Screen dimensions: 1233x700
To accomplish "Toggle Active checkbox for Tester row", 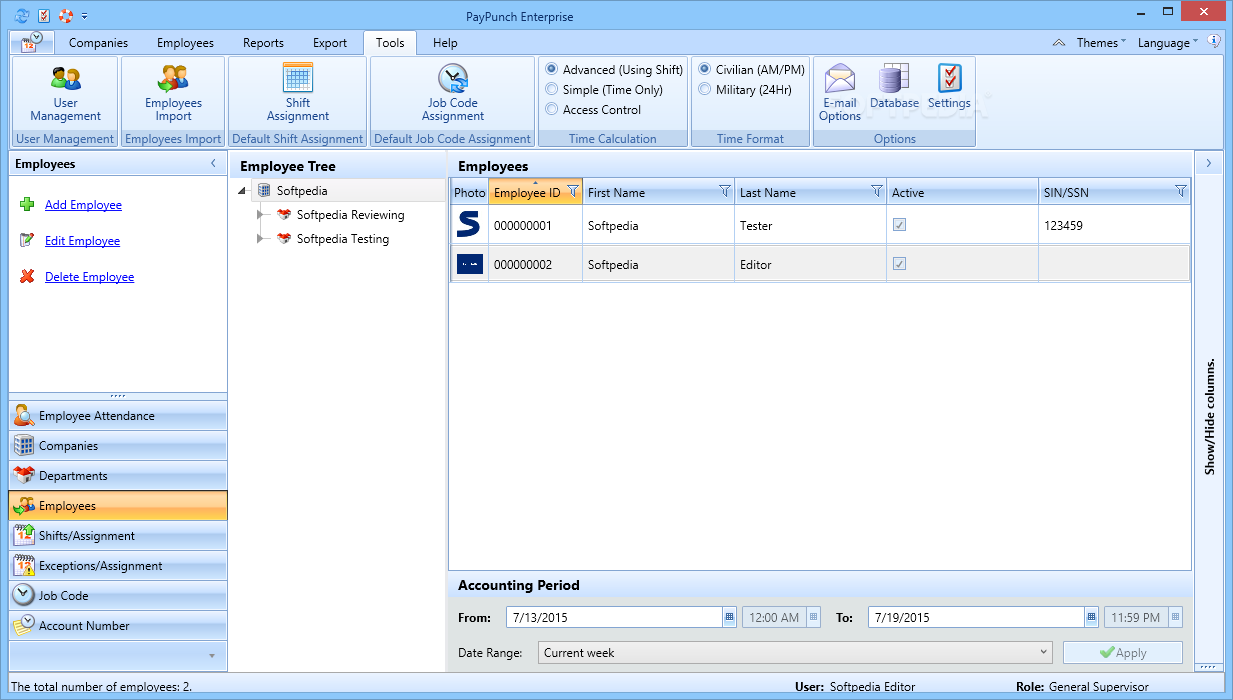I will click(x=899, y=226).
